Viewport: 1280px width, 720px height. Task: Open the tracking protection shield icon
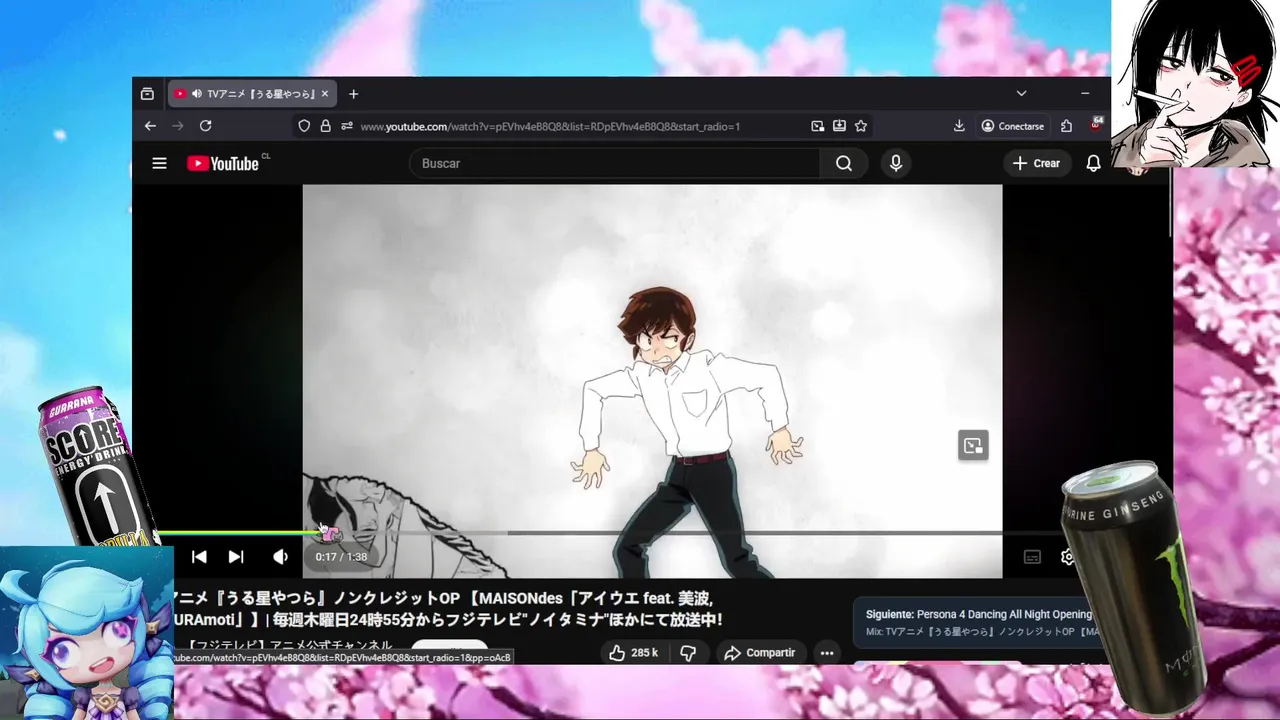[304, 126]
